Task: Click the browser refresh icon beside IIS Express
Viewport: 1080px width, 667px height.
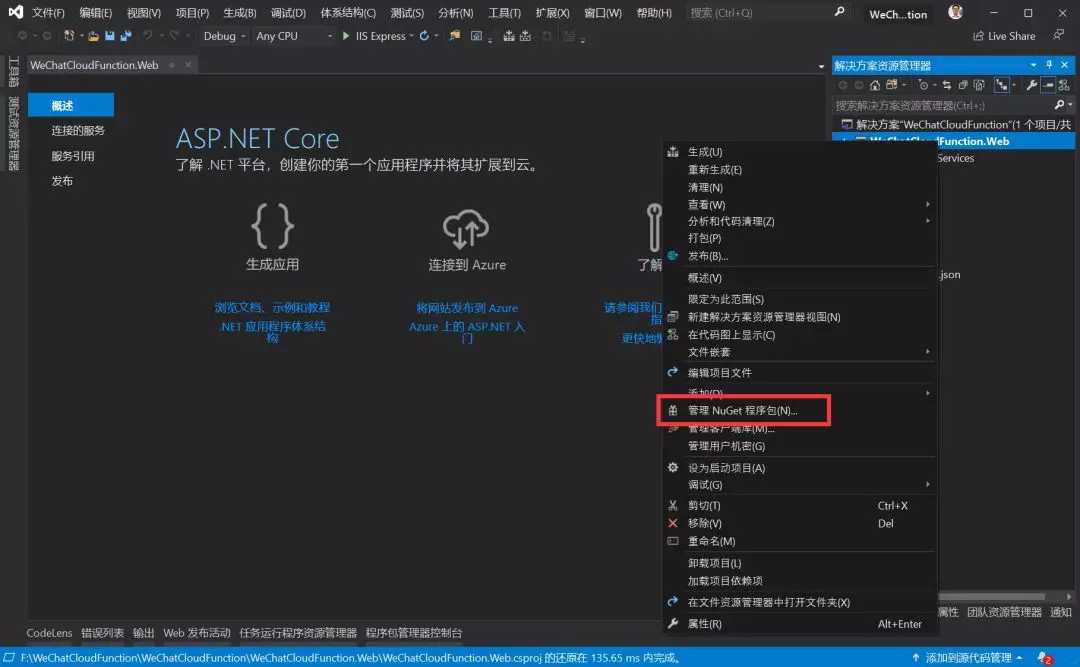Action: [x=424, y=36]
